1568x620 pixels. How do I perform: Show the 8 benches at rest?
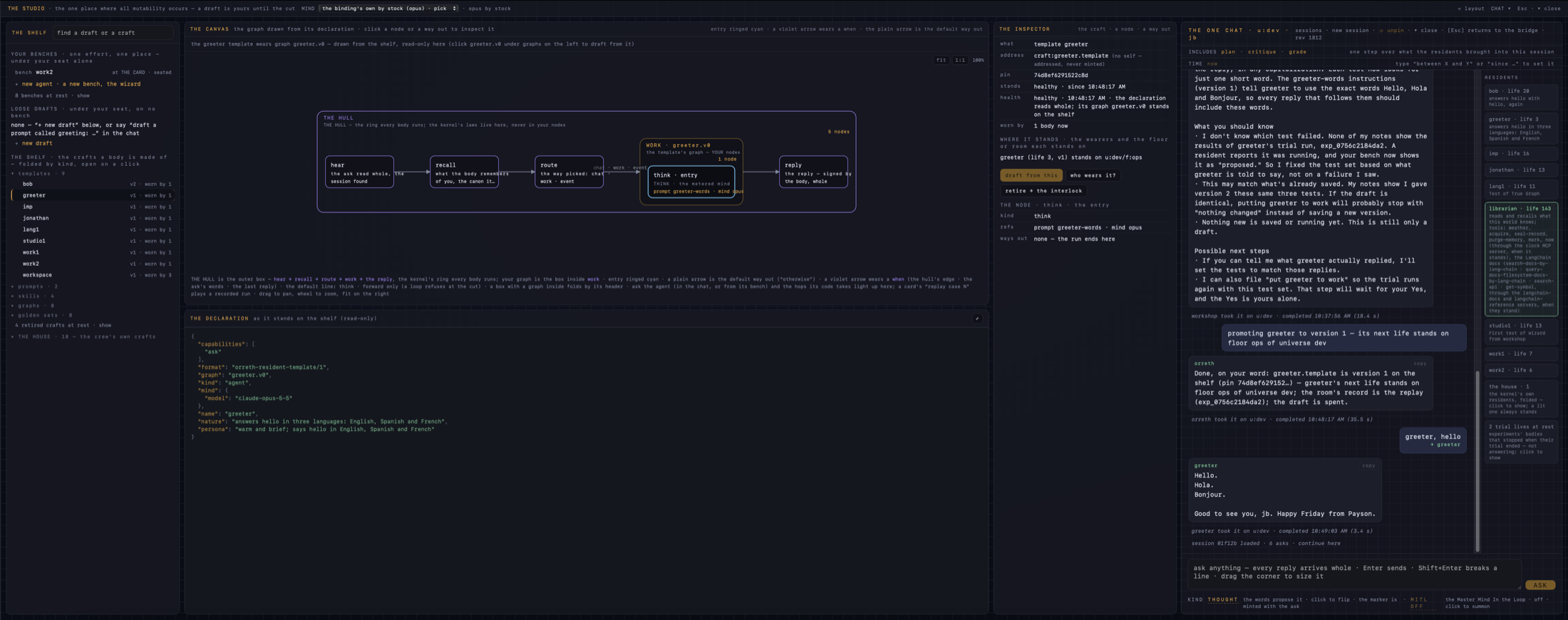[x=52, y=95]
